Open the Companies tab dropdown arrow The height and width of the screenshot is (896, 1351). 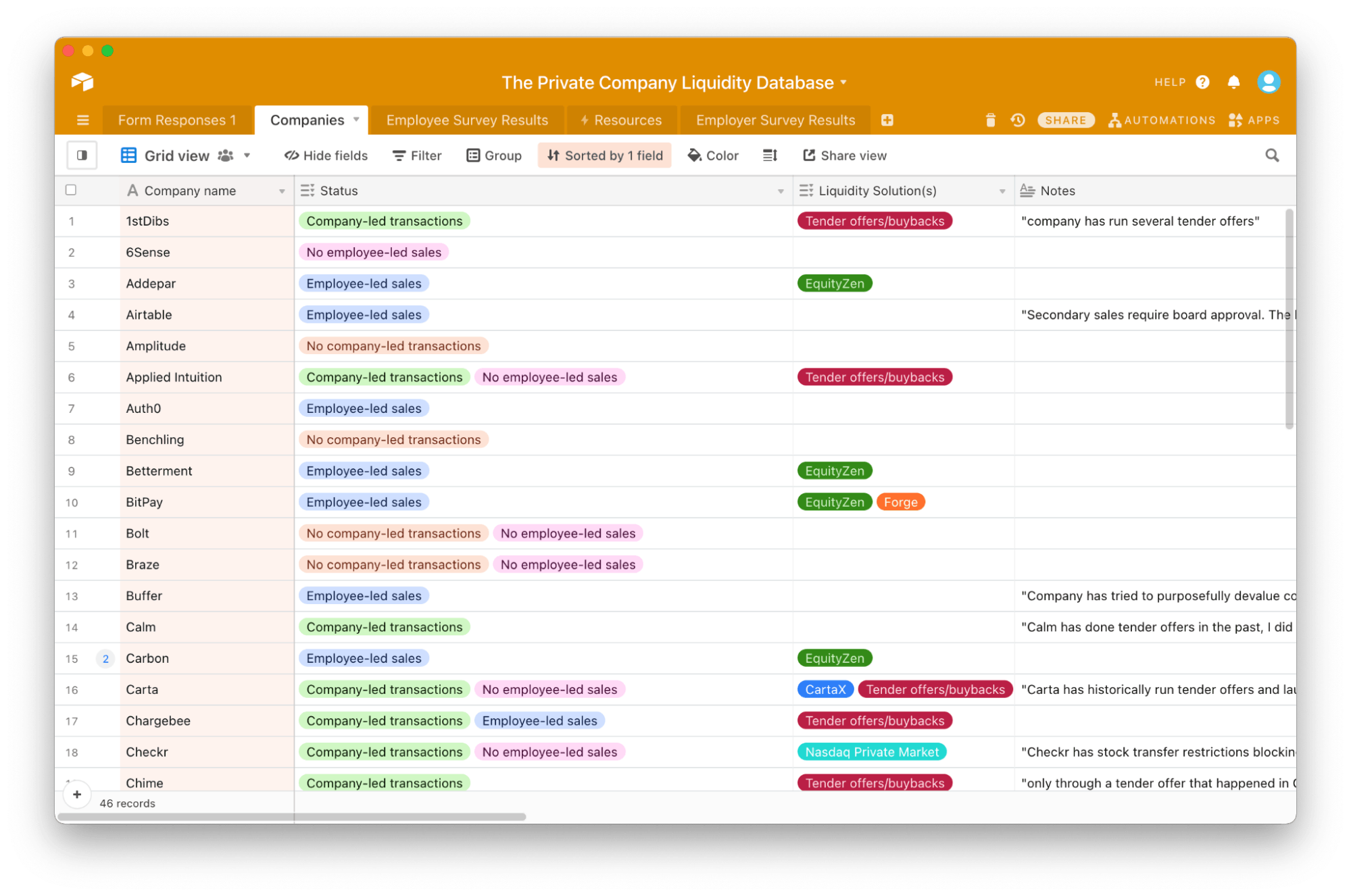pyautogui.click(x=356, y=120)
